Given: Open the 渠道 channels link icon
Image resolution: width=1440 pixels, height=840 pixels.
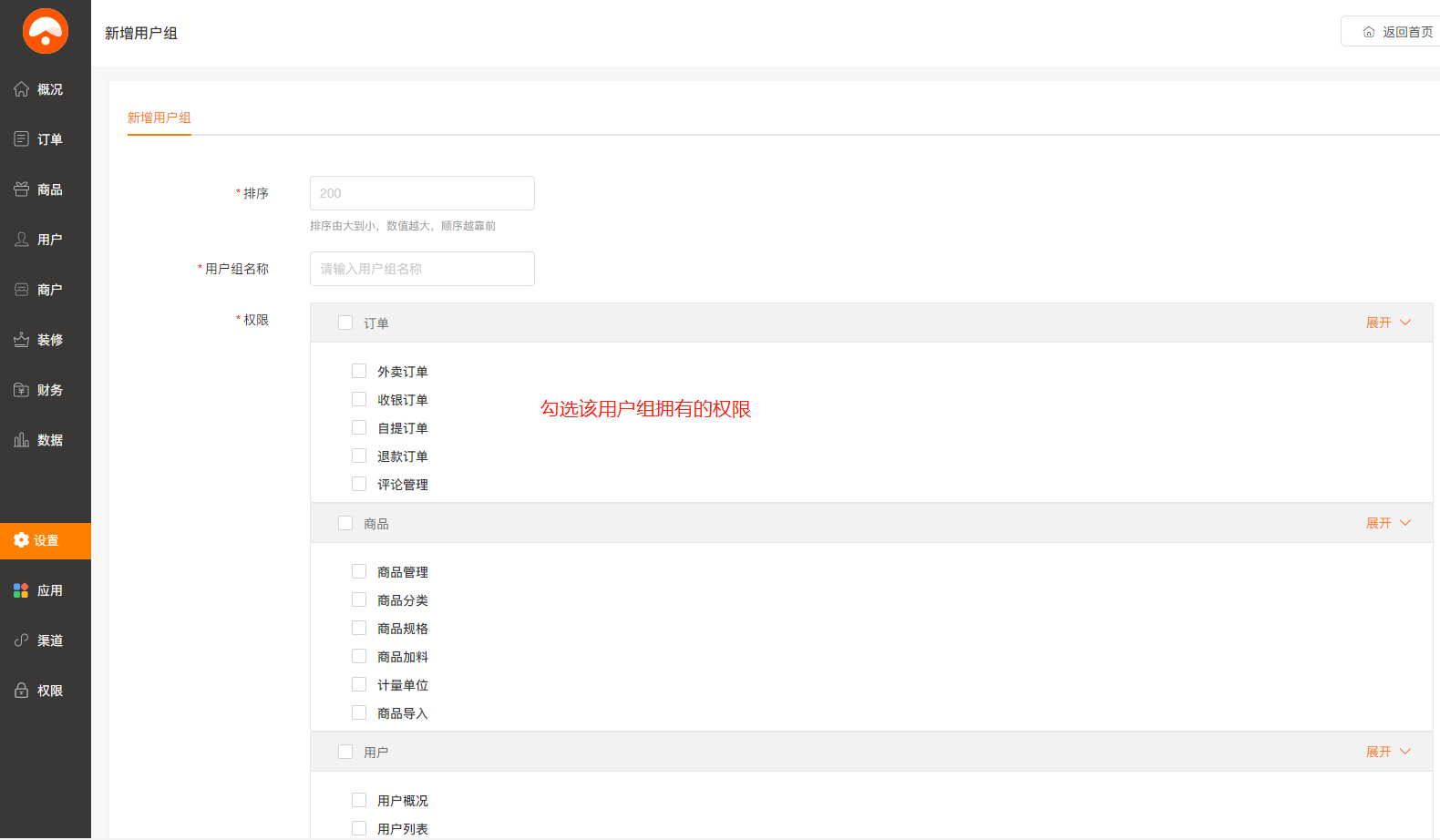Looking at the screenshot, I should click(22, 640).
